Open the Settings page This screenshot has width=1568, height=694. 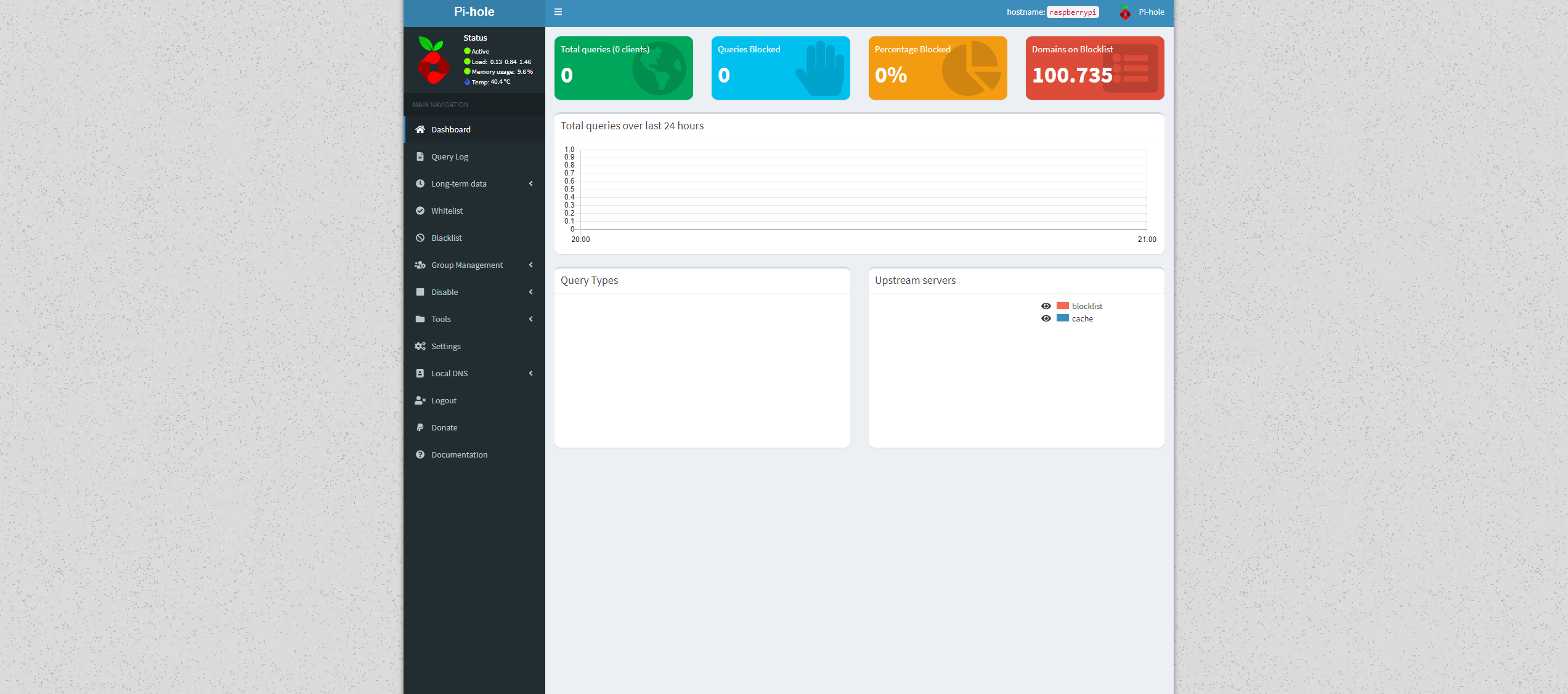pos(474,346)
